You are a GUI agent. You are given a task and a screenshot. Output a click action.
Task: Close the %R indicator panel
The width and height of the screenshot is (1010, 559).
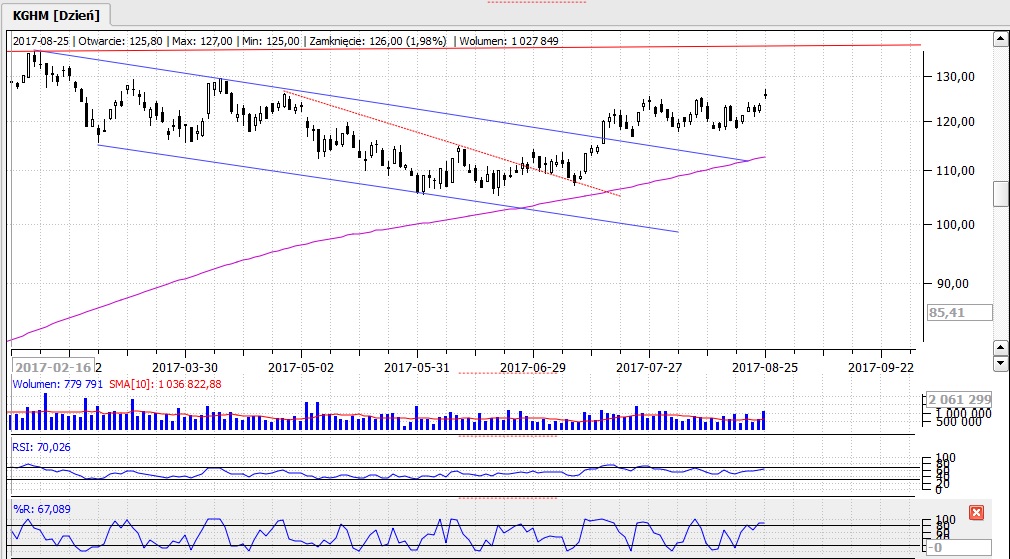point(977,512)
